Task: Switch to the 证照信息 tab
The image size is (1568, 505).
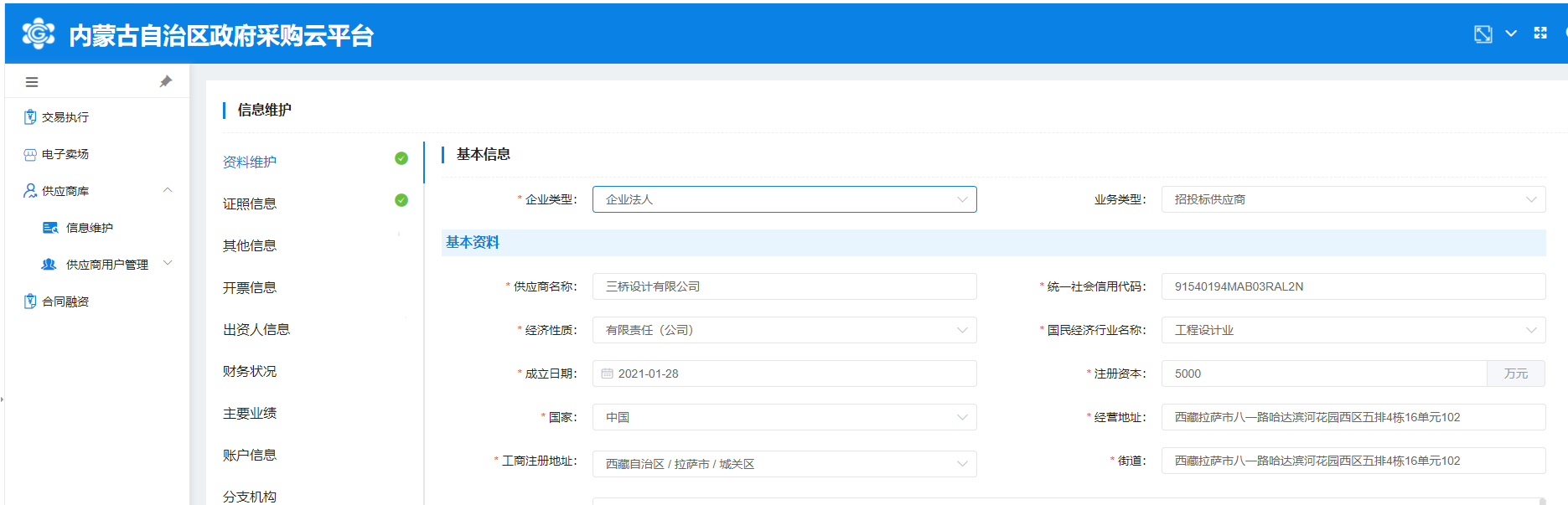Action: pyautogui.click(x=250, y=204)
